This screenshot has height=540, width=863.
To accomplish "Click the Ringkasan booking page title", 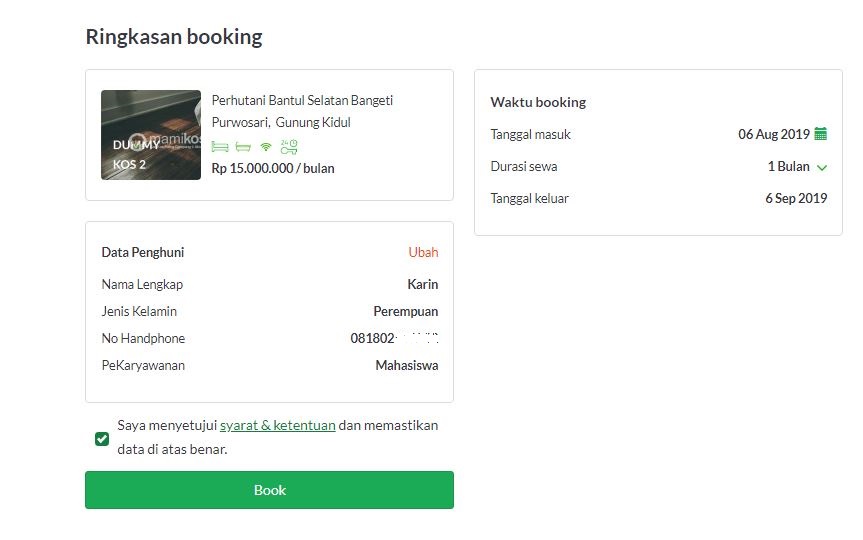I will pos(174,37).
